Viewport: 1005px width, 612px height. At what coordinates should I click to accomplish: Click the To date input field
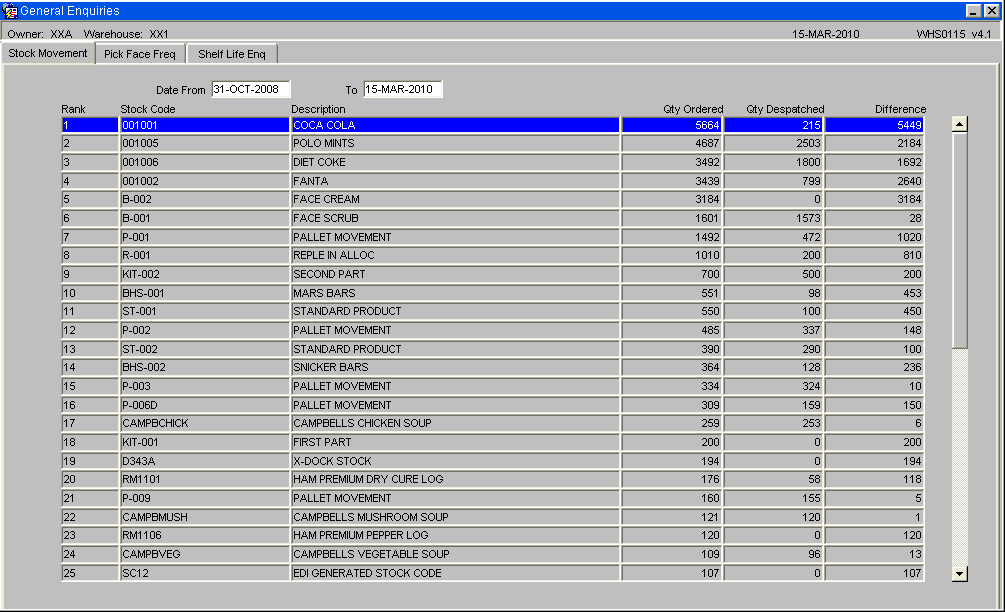pyautogui.click(x=403, y=89)
